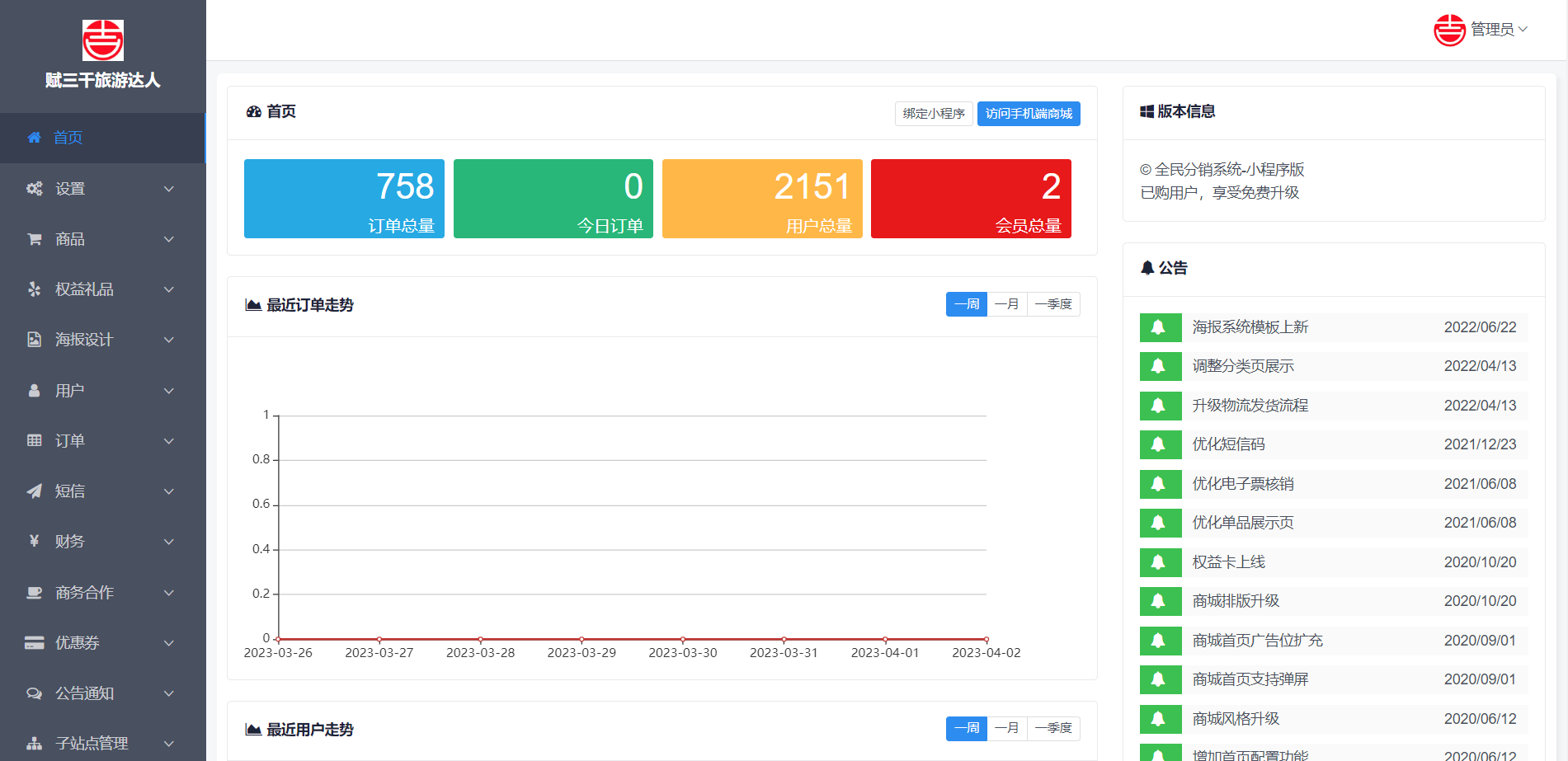Image resolution: width=1568 pixels, height=761 pixels.
Task: Expand the 短信 menu chevron
Action: (x=169, y=491)
